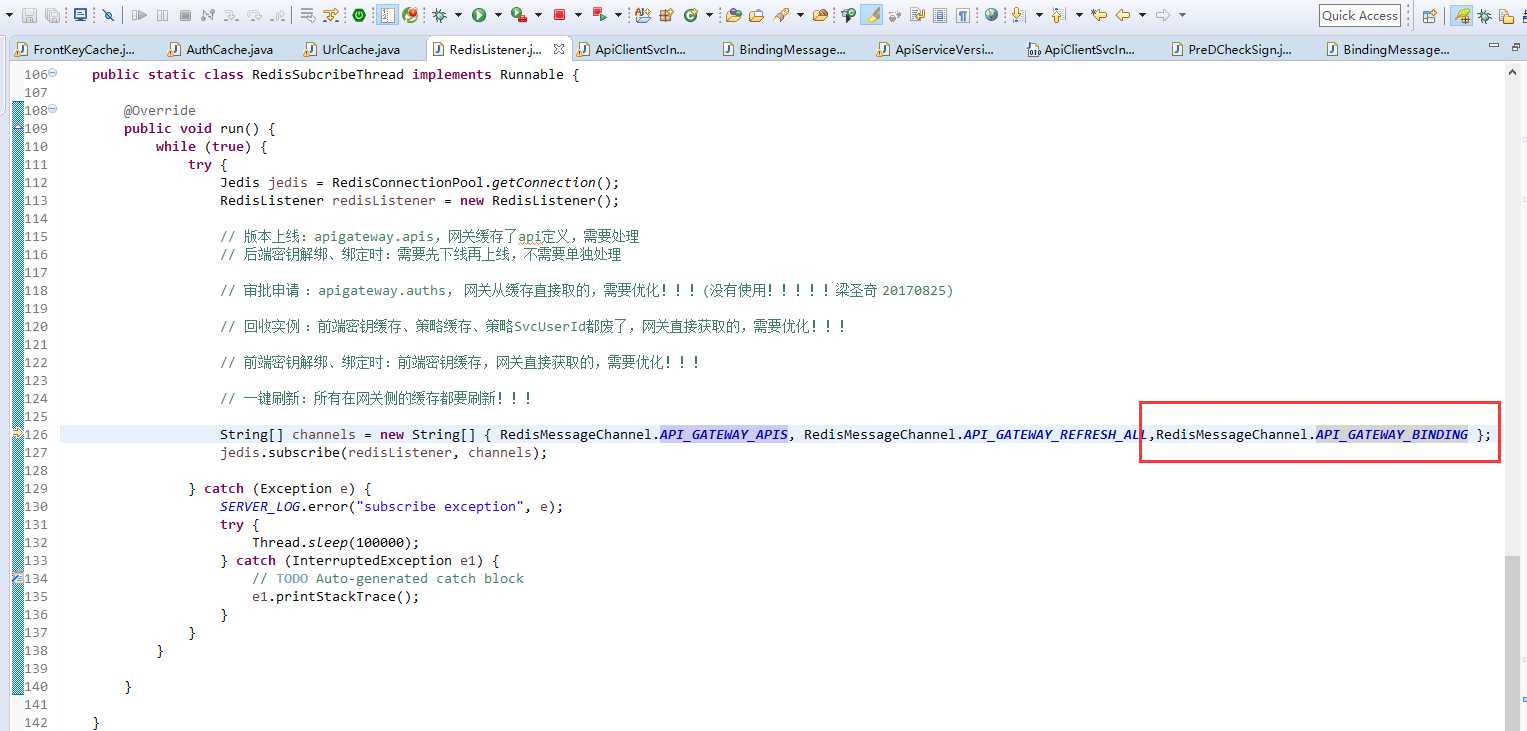This screenshot has width=1527, height=731.
Task: Click the Drop to Frame icon
Action: pos(308,15)
